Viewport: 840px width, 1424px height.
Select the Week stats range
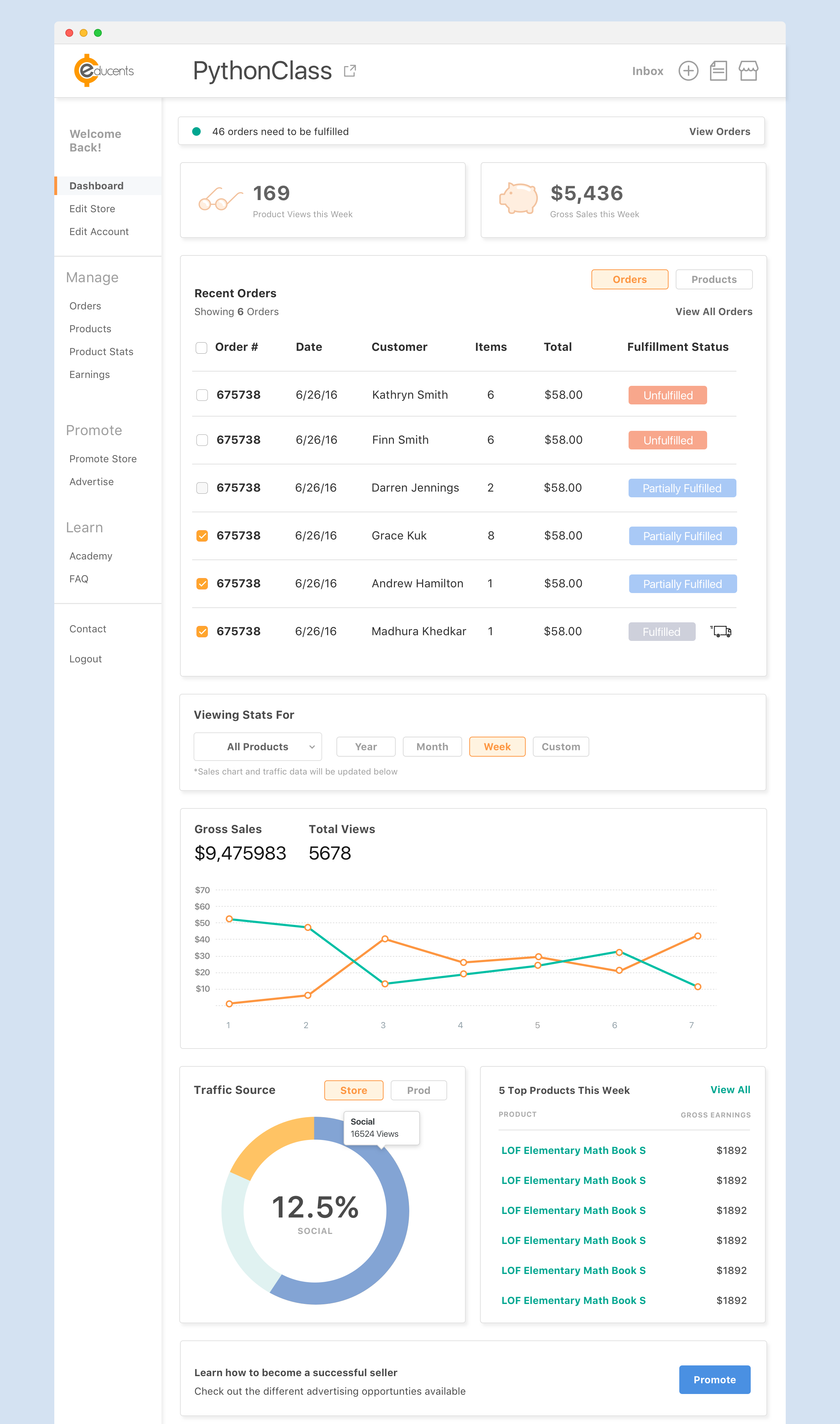click(x=497, y=747)
